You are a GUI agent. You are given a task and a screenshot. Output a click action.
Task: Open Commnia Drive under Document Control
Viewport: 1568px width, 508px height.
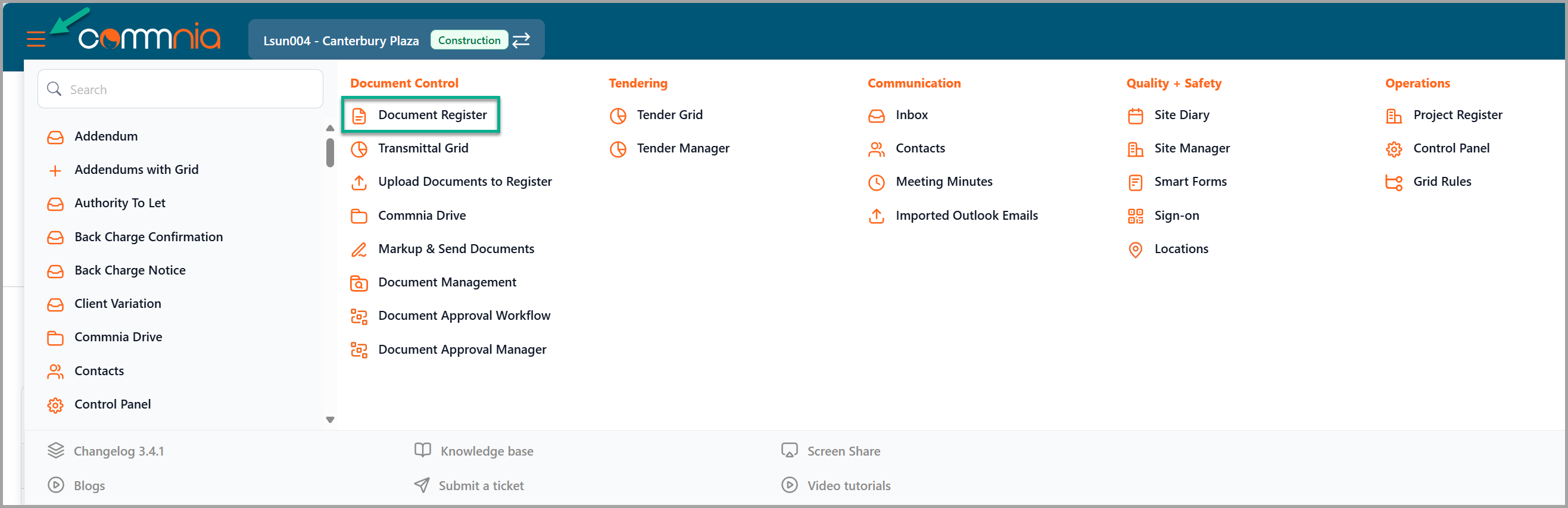click(422, 216)
